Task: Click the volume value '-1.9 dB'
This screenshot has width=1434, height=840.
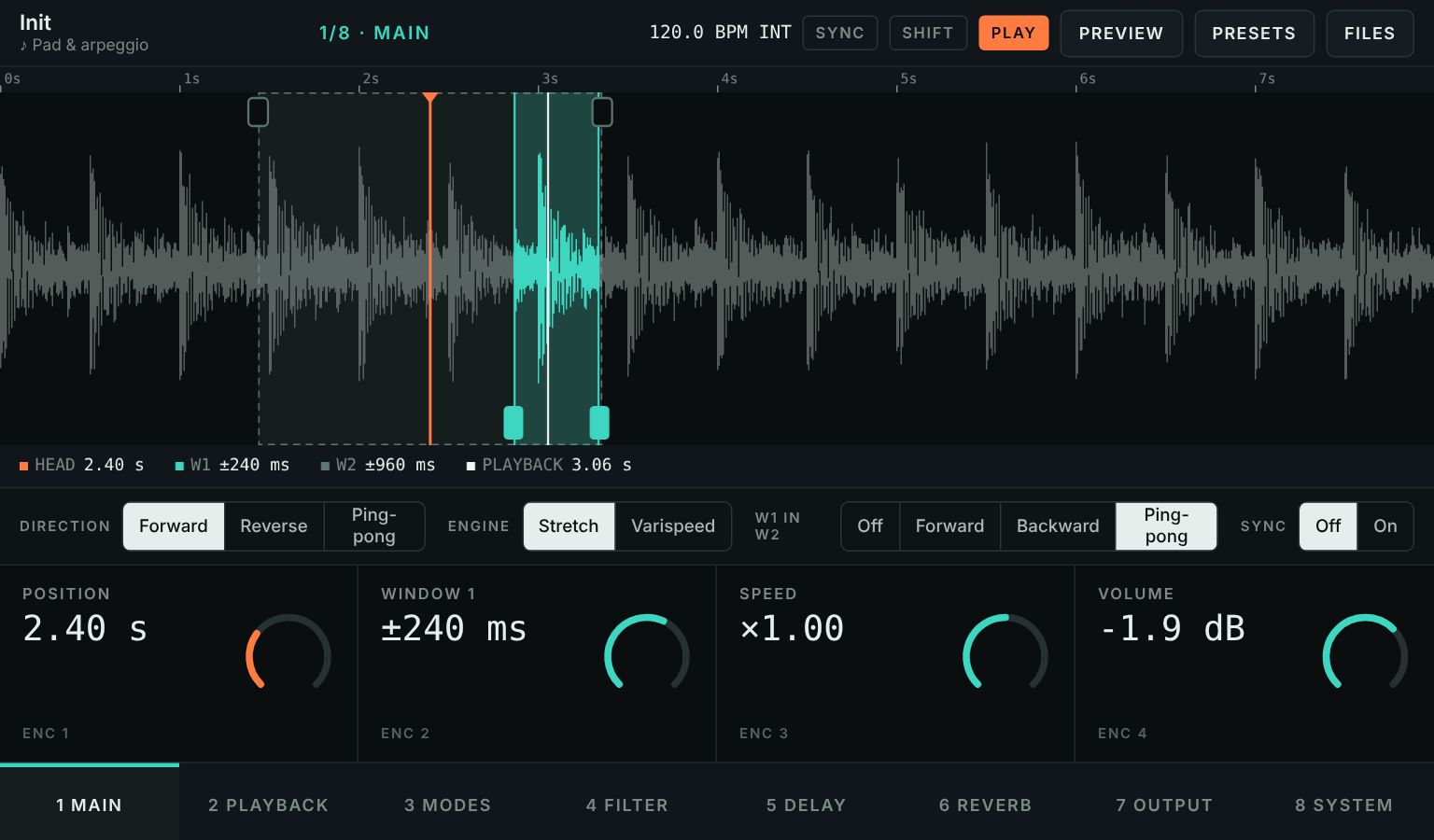Action: point(1172,628)
